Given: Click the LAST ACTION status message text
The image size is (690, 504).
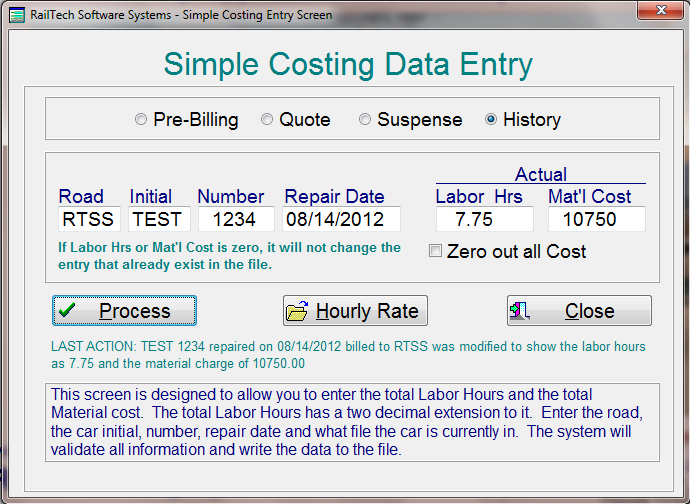Looking at the screenshot, I should click(348, 355).
